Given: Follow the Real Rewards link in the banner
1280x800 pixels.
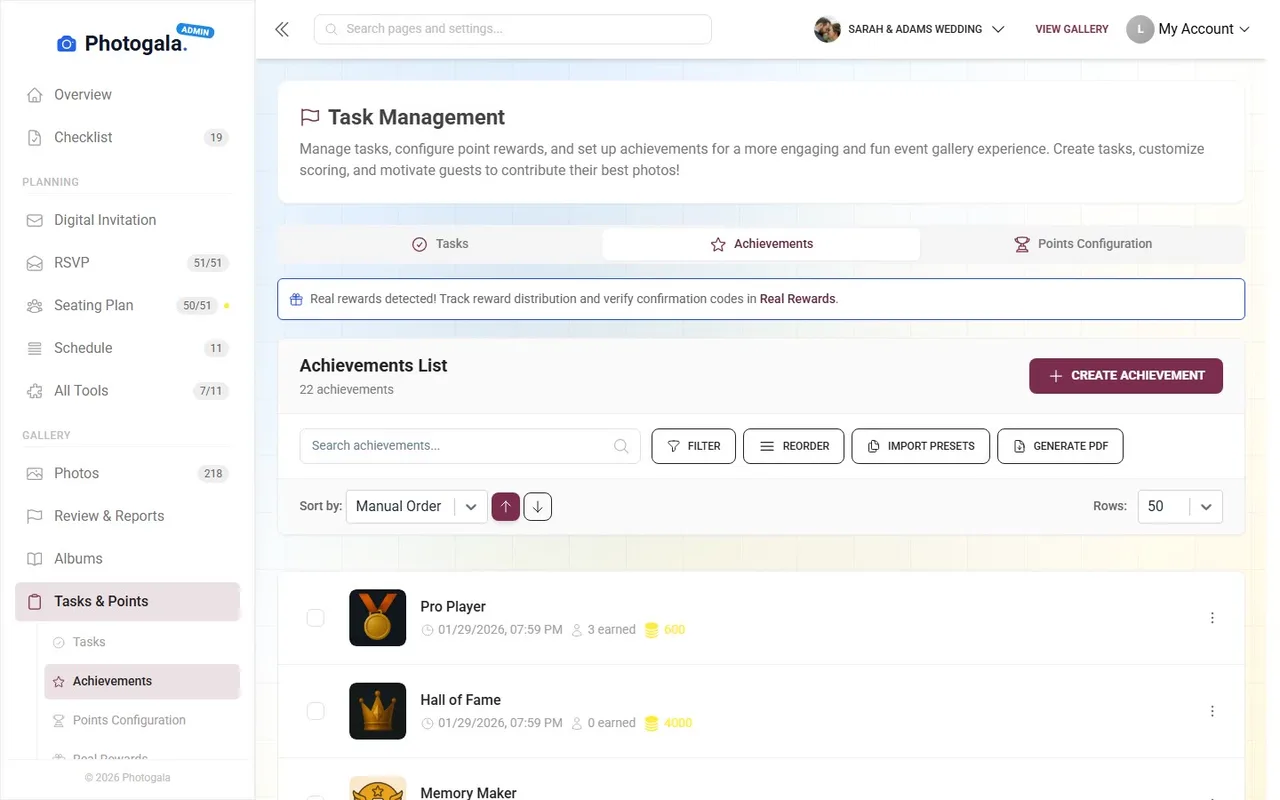Looking at the screenshot, I should 797,299.
